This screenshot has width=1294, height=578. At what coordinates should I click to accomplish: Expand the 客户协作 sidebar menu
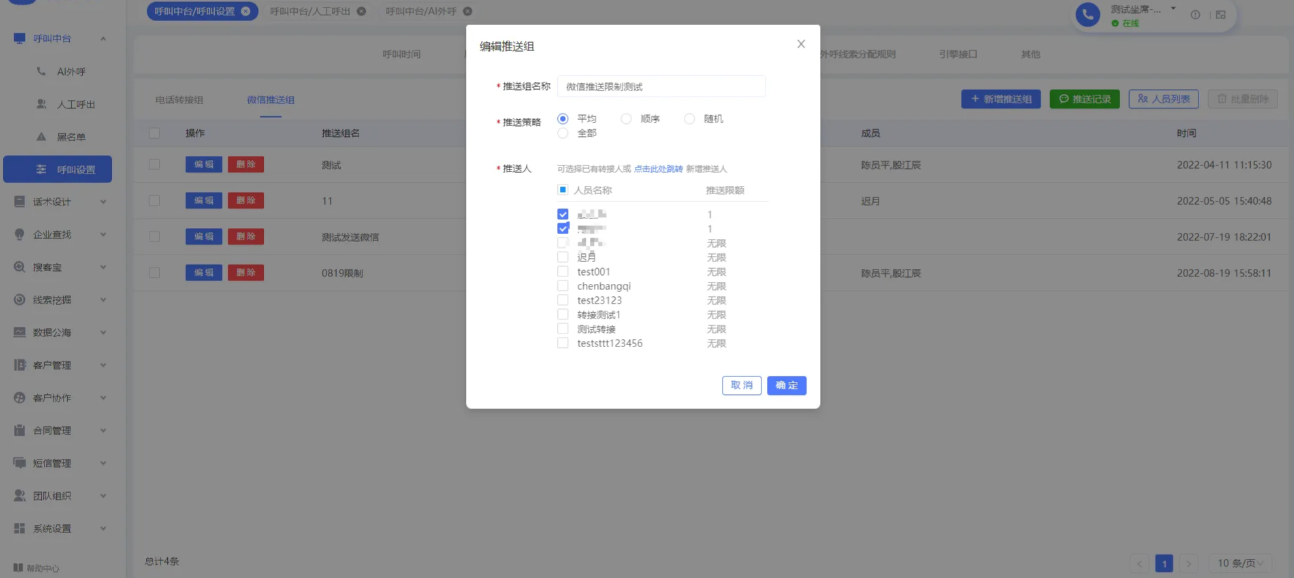[x=103, y=398]
